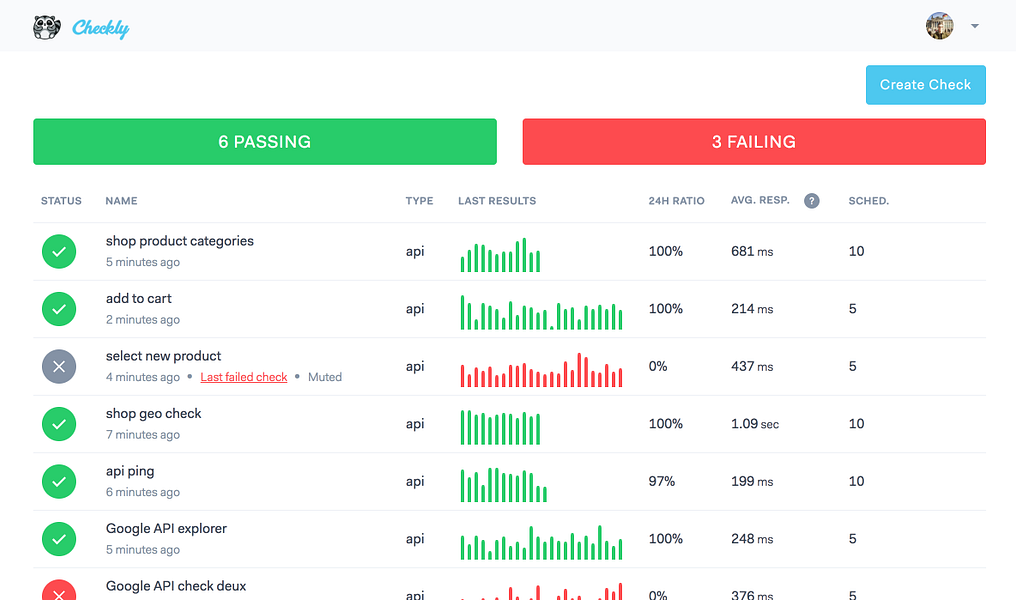Click the red results chart for select new product

(541, 370)
